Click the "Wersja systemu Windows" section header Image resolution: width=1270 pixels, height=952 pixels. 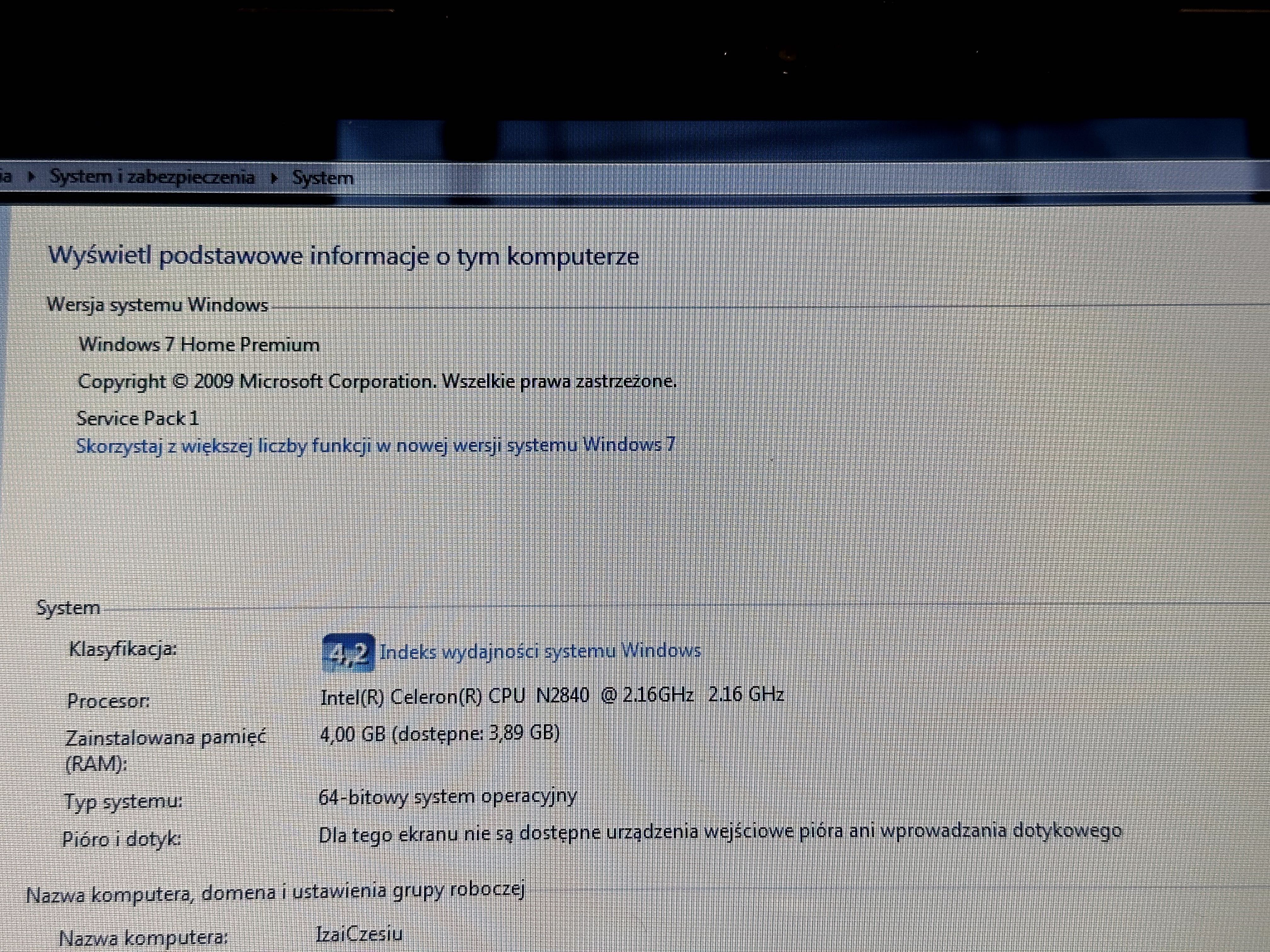(157, 305)
